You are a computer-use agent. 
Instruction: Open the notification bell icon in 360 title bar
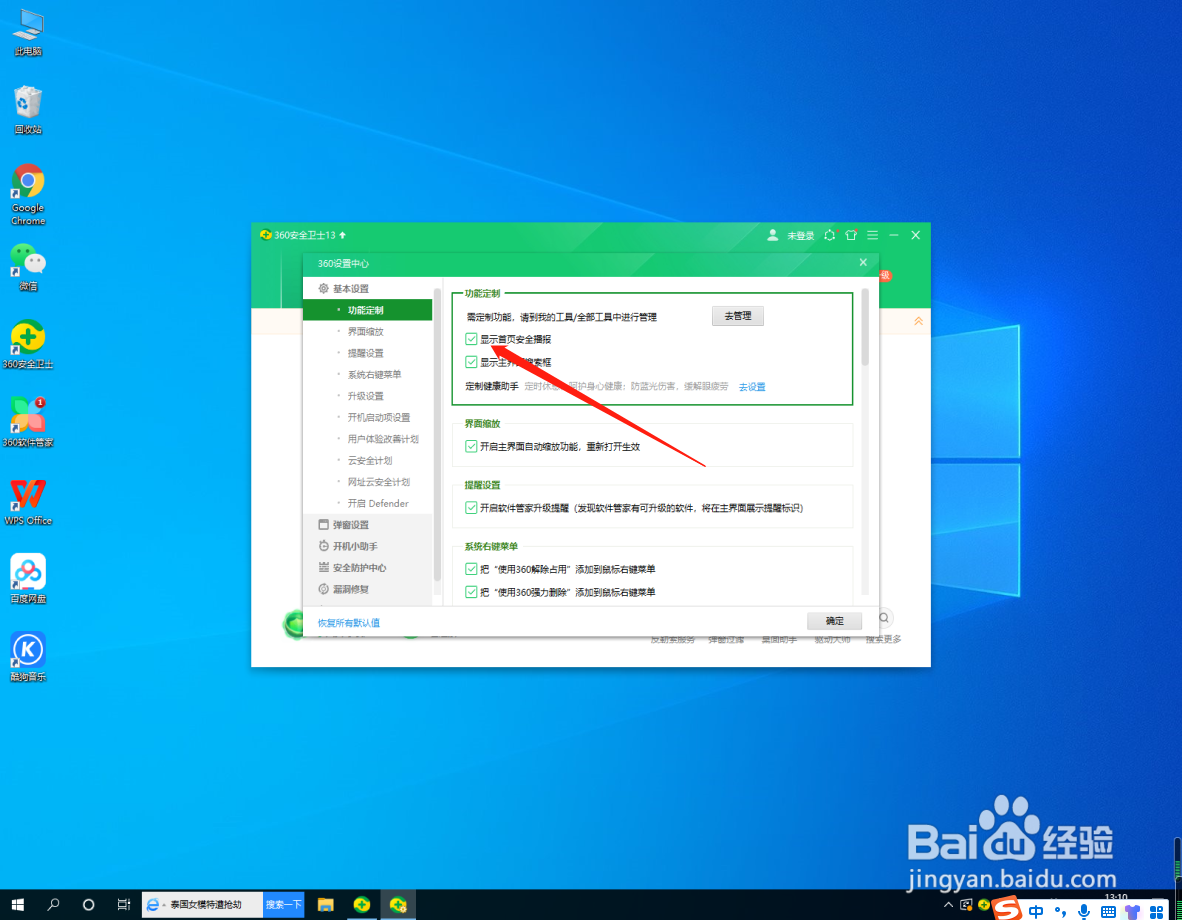830,235
